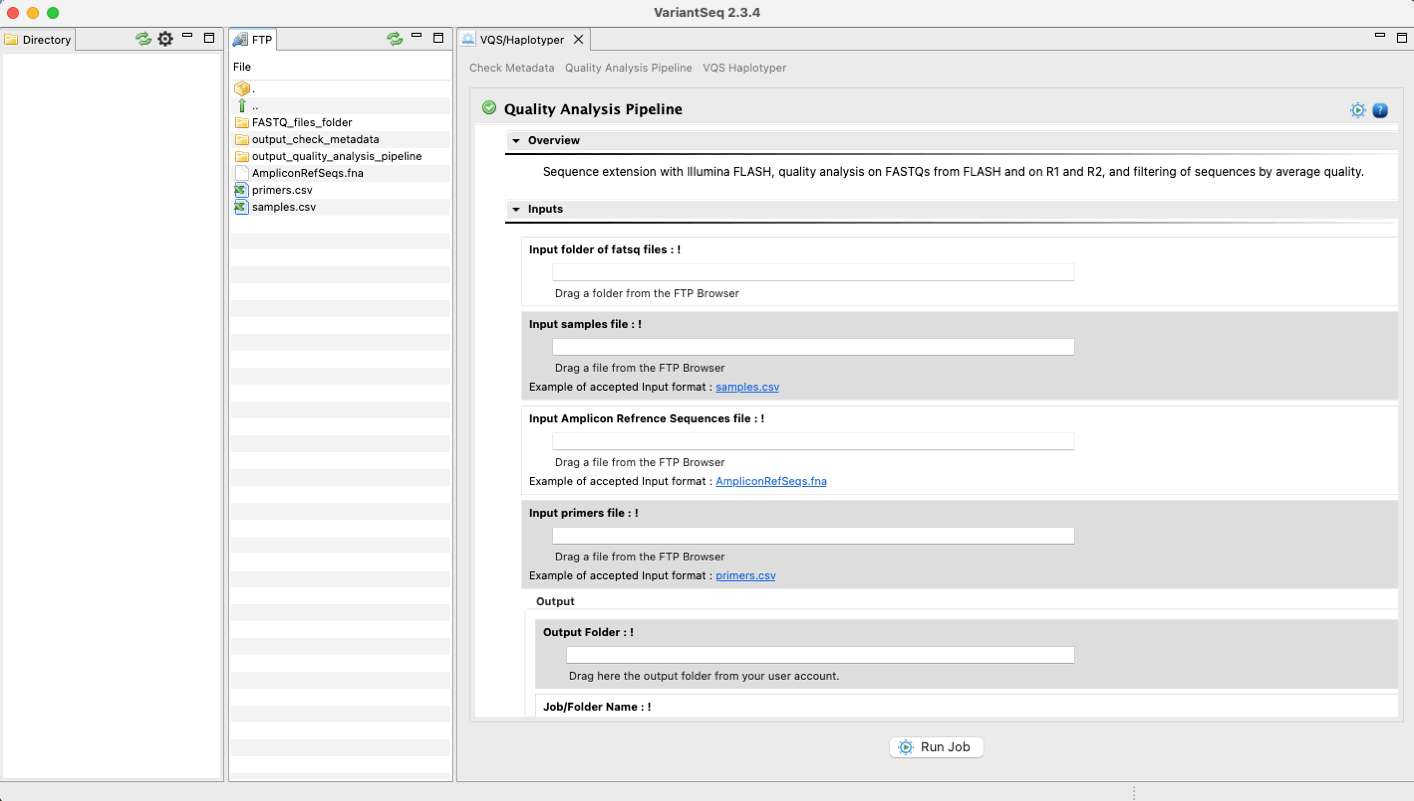Go to parent directory '..' arrow

coord(241,105)
